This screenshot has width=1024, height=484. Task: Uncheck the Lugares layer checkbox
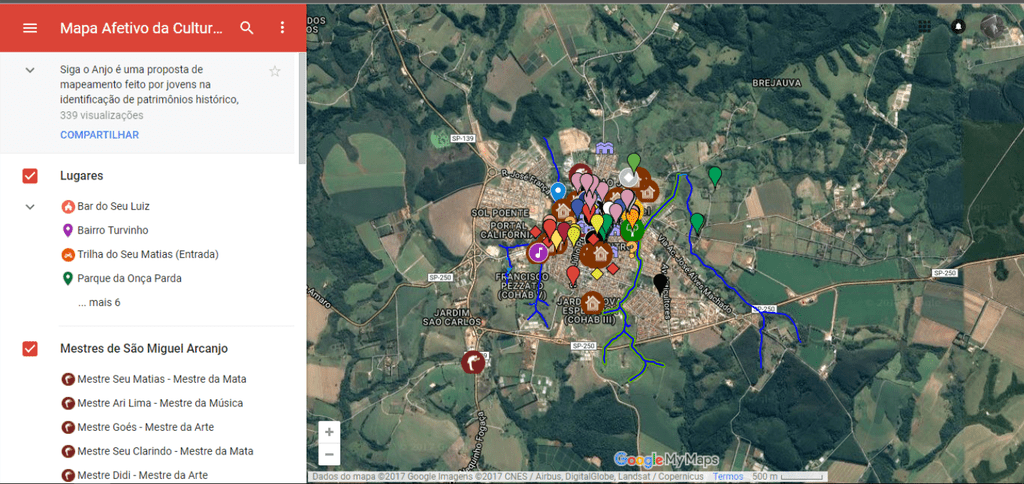pyautogui.click(x=30, y=176)
